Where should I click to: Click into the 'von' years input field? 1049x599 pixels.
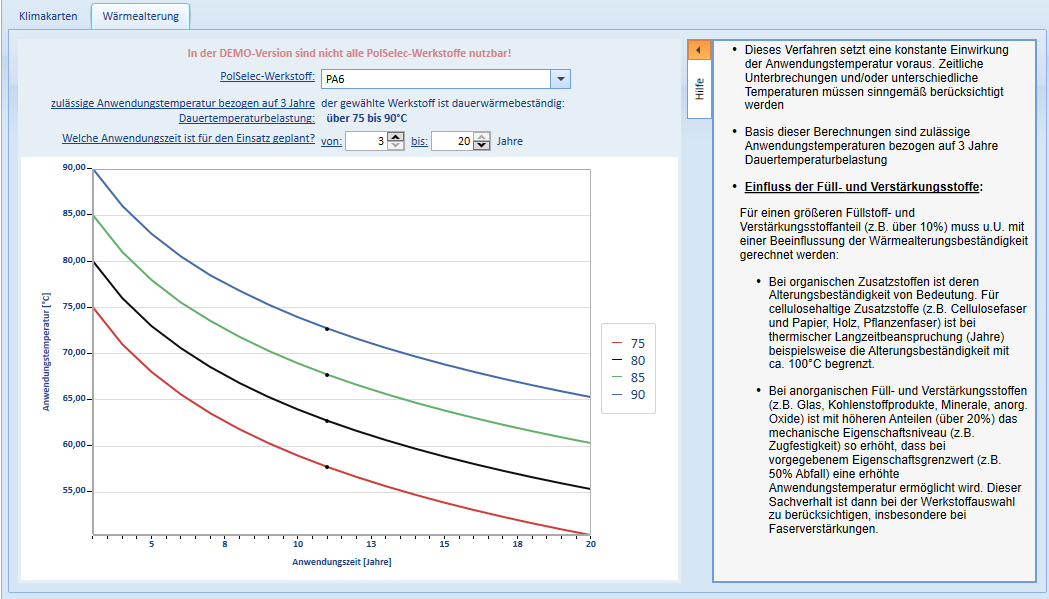[x=367, y=141]
